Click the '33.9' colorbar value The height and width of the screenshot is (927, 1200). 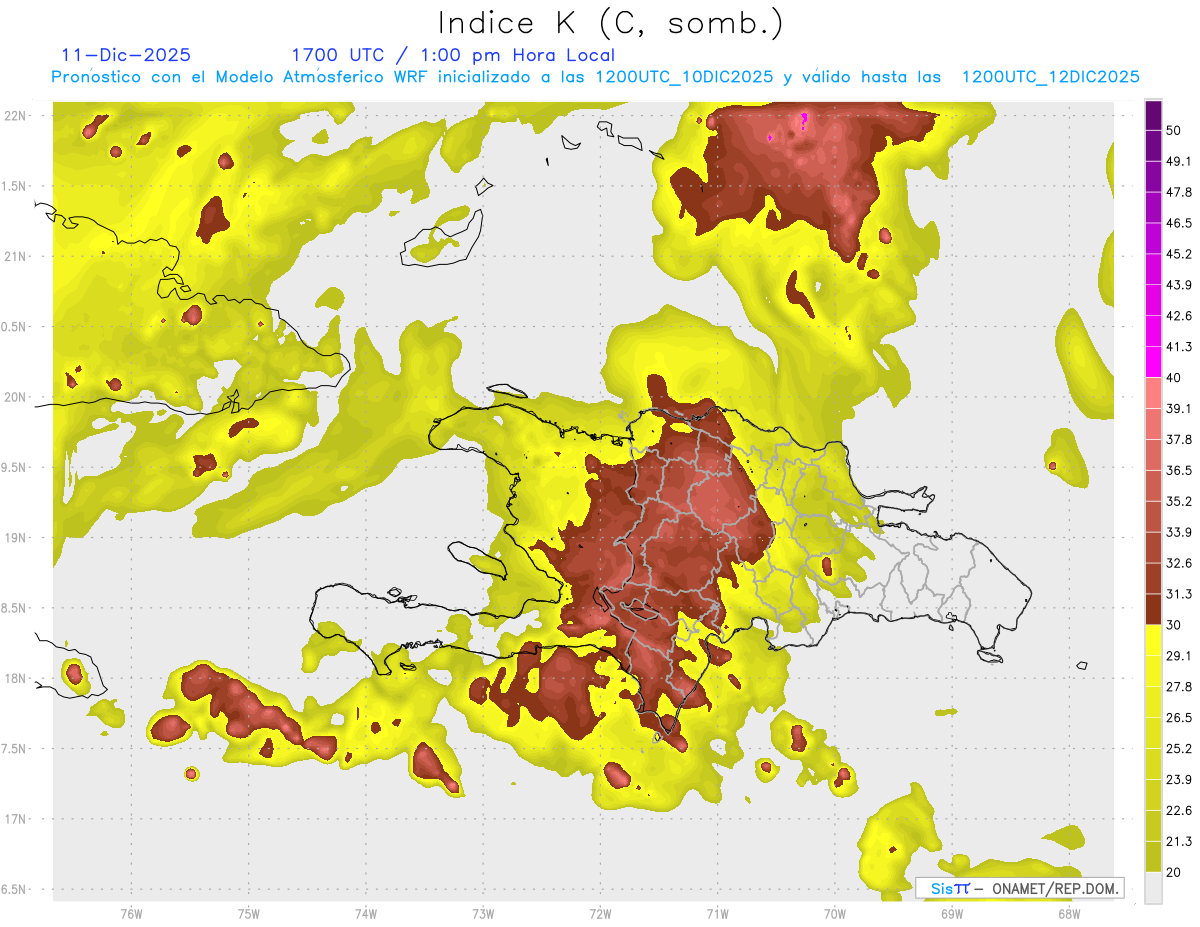1179,532
